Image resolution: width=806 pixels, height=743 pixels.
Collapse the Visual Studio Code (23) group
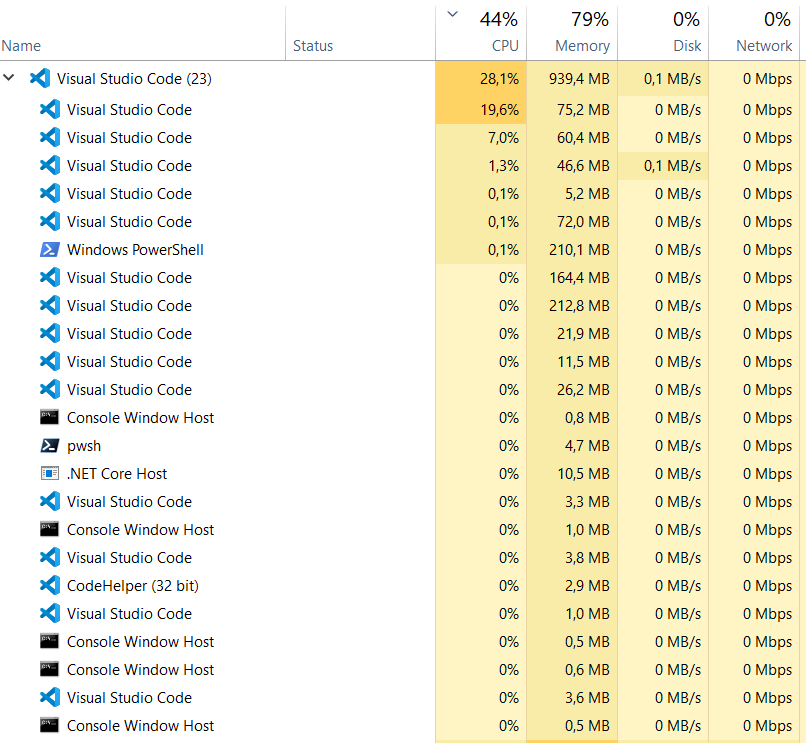tap(9, 78)
